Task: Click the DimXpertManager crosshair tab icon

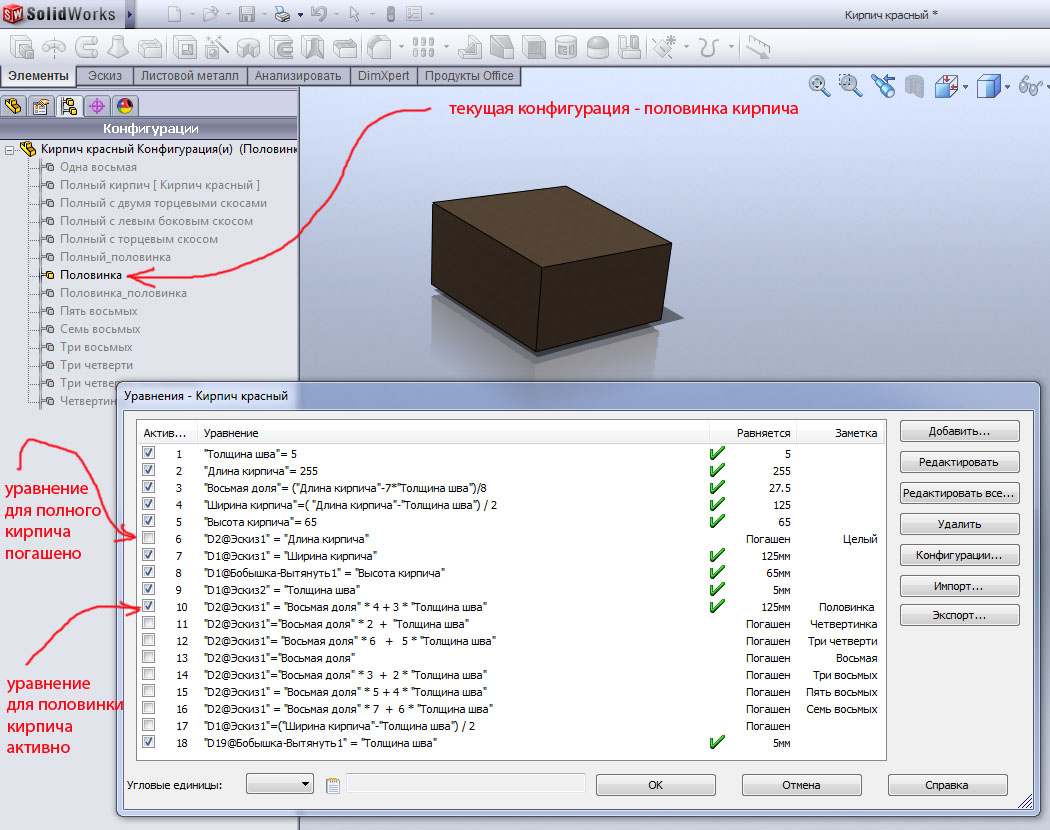Action: tap(97, 106)
